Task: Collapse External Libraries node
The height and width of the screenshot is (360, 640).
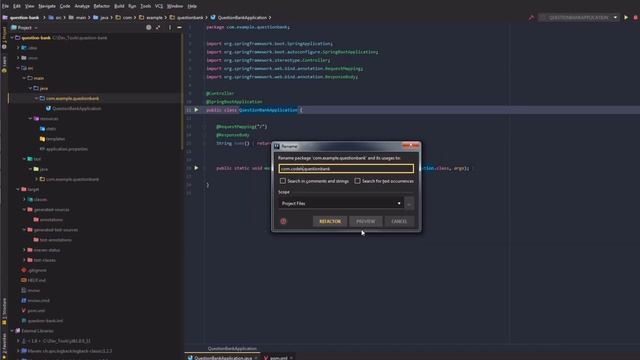Action: point(12,331)
